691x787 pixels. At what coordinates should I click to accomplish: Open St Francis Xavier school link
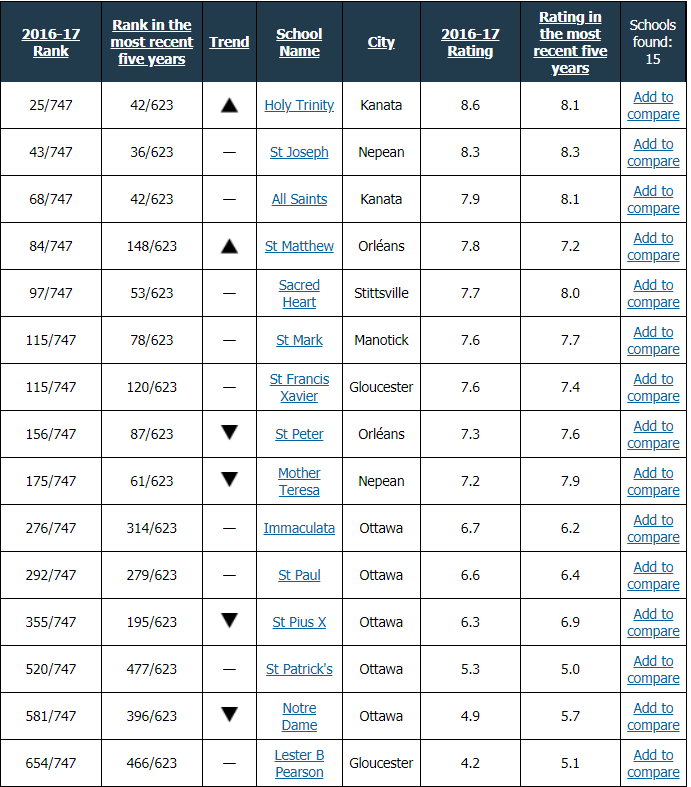(299, 387)
